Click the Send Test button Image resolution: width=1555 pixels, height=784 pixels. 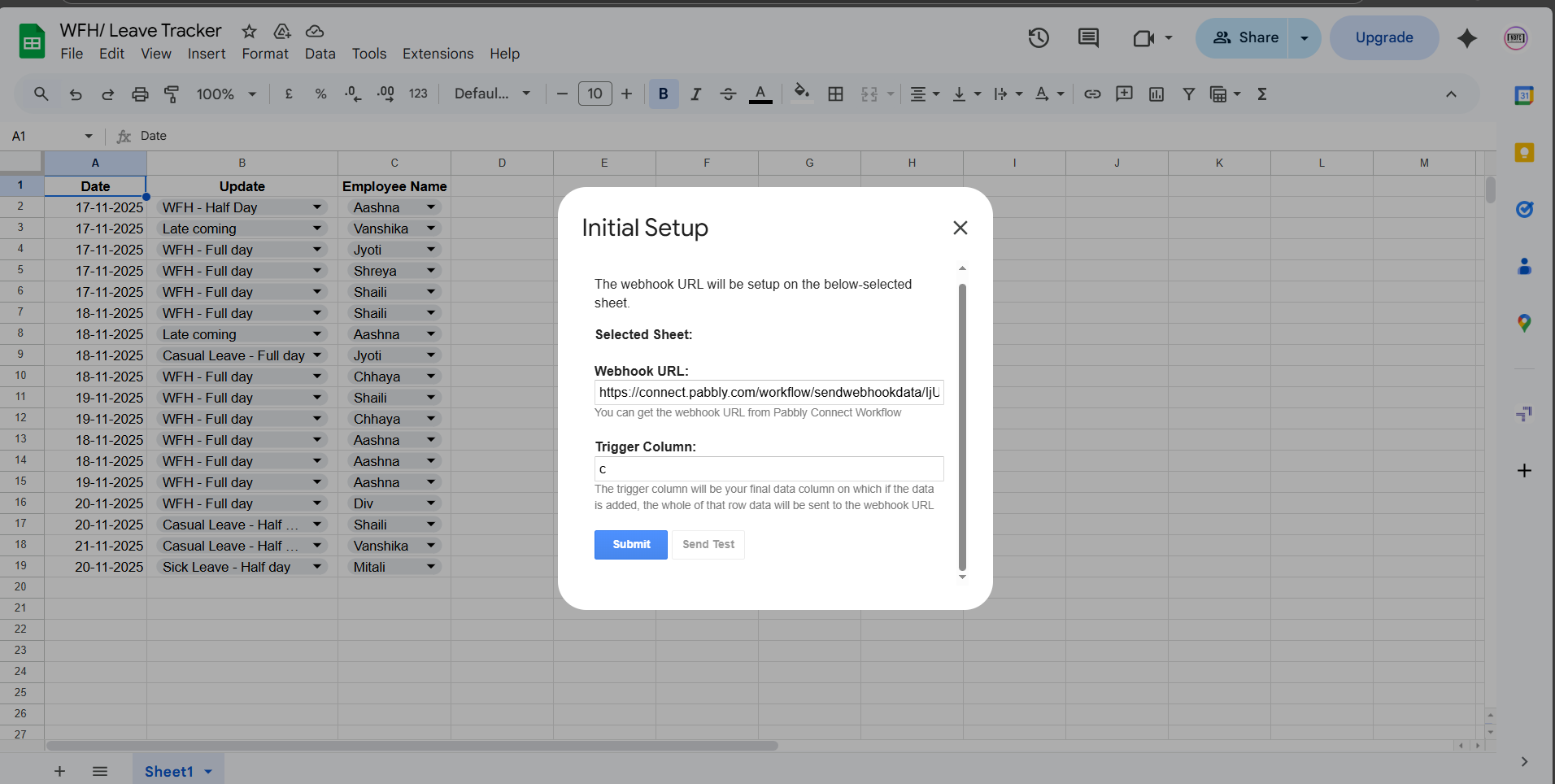coord(708,544)
